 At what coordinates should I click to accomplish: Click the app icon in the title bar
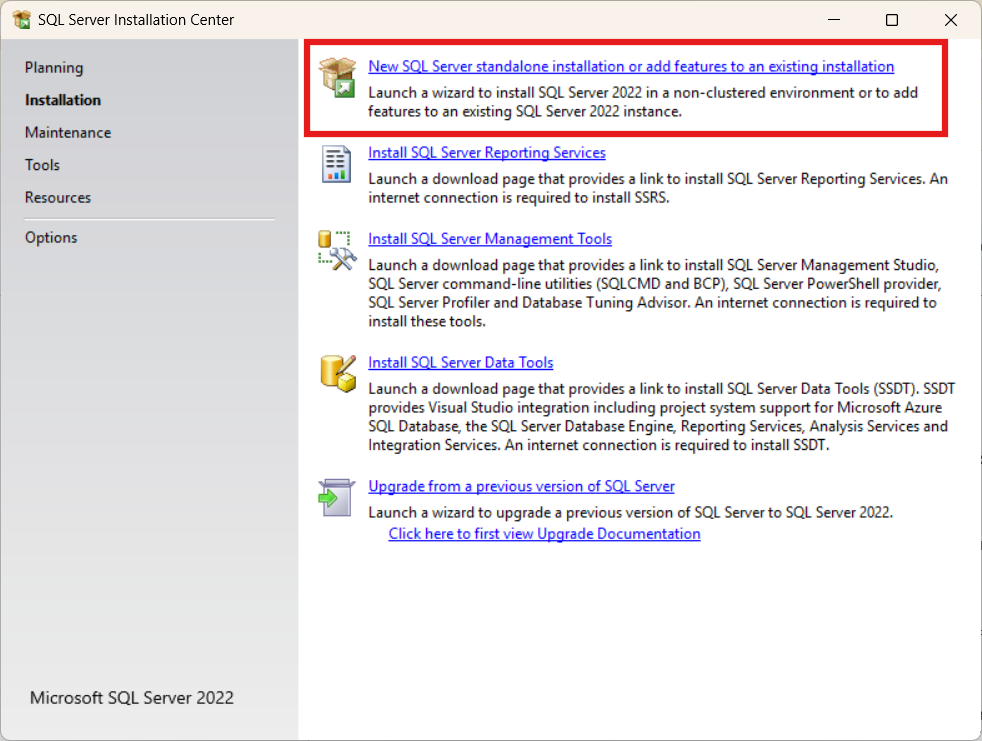21,20
